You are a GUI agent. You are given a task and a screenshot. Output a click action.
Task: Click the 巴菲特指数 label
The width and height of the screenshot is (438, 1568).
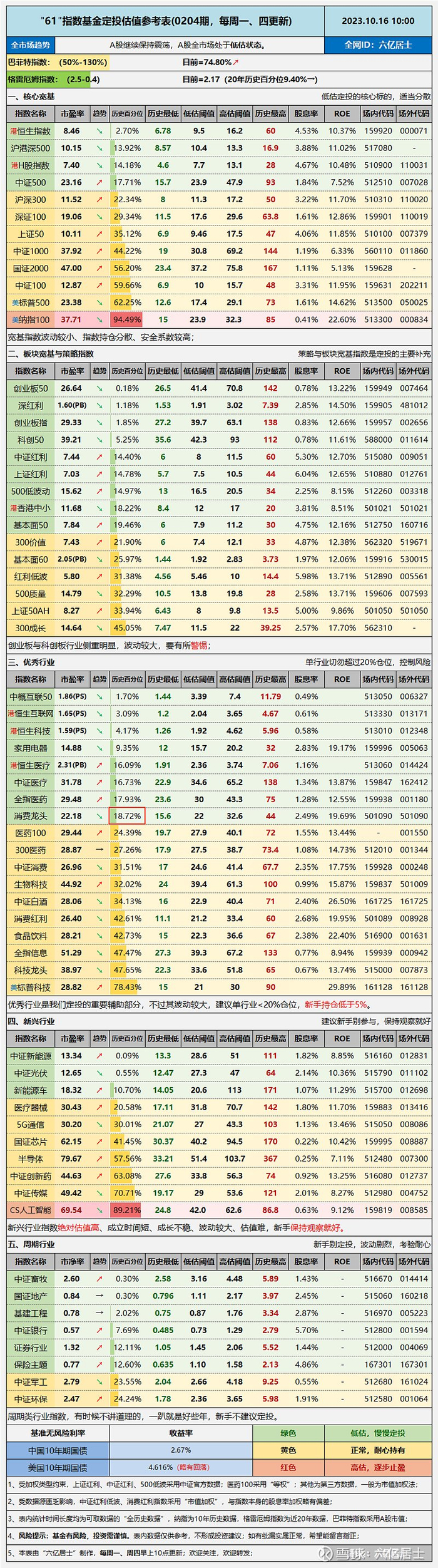tap(28, 63)
